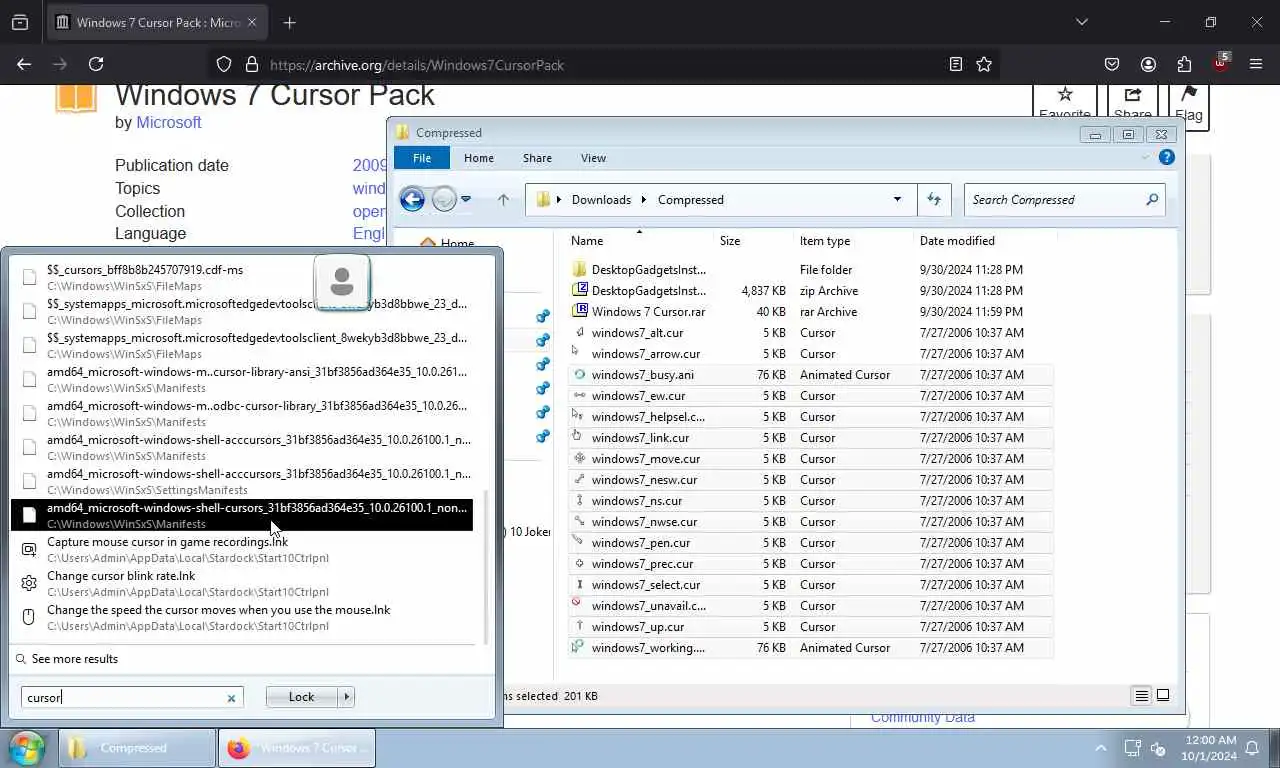Image resolution: width=1280 pixels, height=768 pixels.
Task: Open Pocket save icon in Firefox
Action: [x=1112, y=64]
